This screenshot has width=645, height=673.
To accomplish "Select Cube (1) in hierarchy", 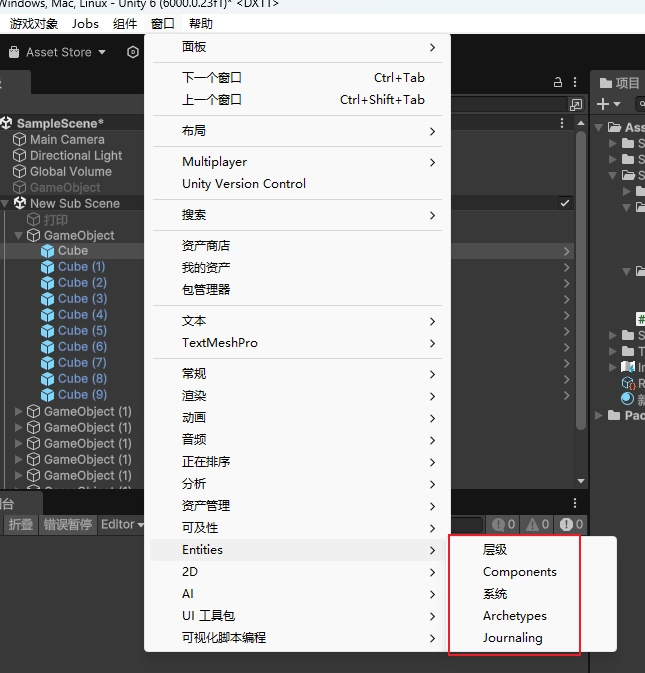I will [82, 267].
